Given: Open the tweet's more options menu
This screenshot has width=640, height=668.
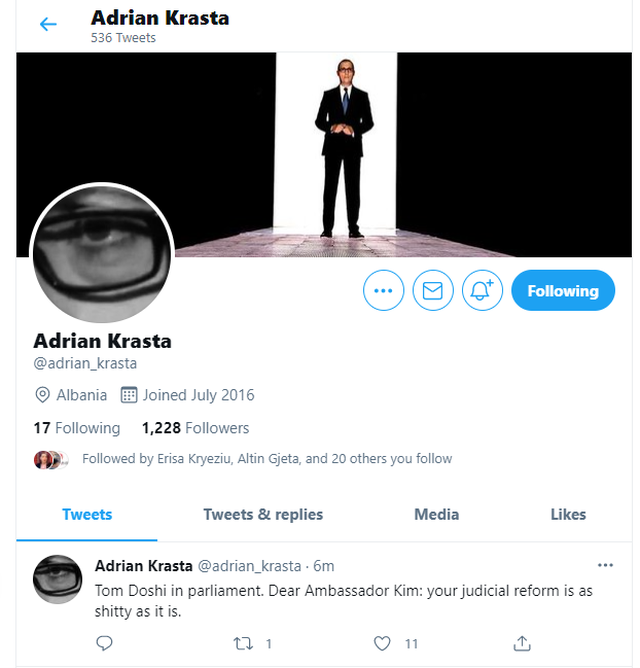Looking at the screenshot, I should coord(605,565).
